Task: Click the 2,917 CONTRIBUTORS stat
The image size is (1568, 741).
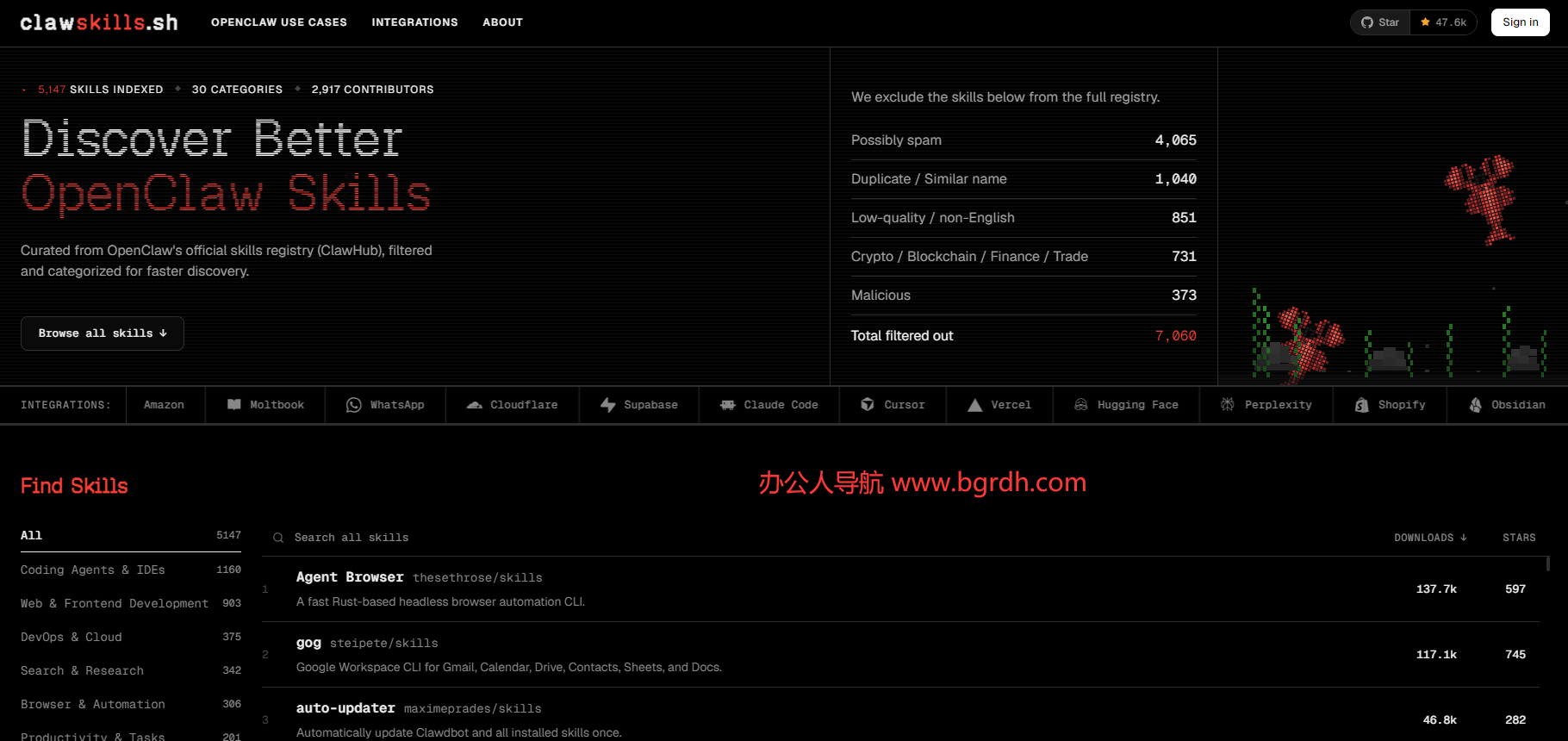Action: (372, 90)
